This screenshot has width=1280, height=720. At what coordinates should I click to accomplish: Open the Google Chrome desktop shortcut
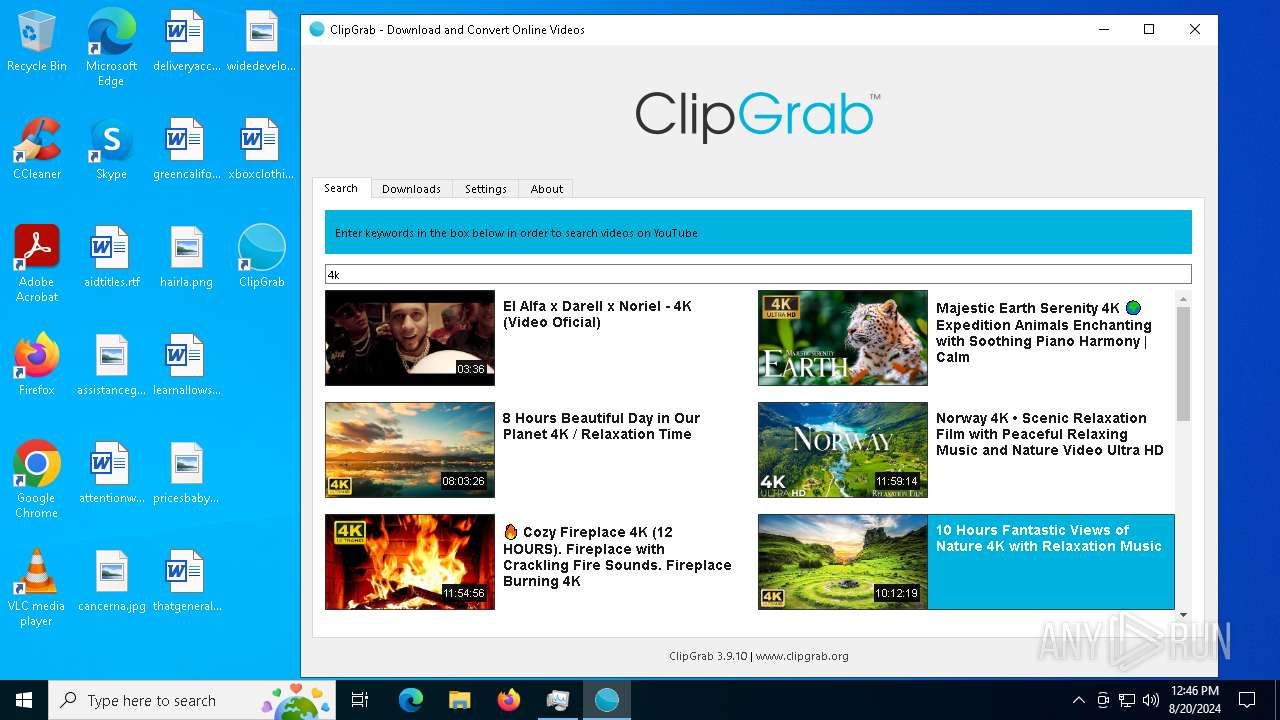pos(37,480)
